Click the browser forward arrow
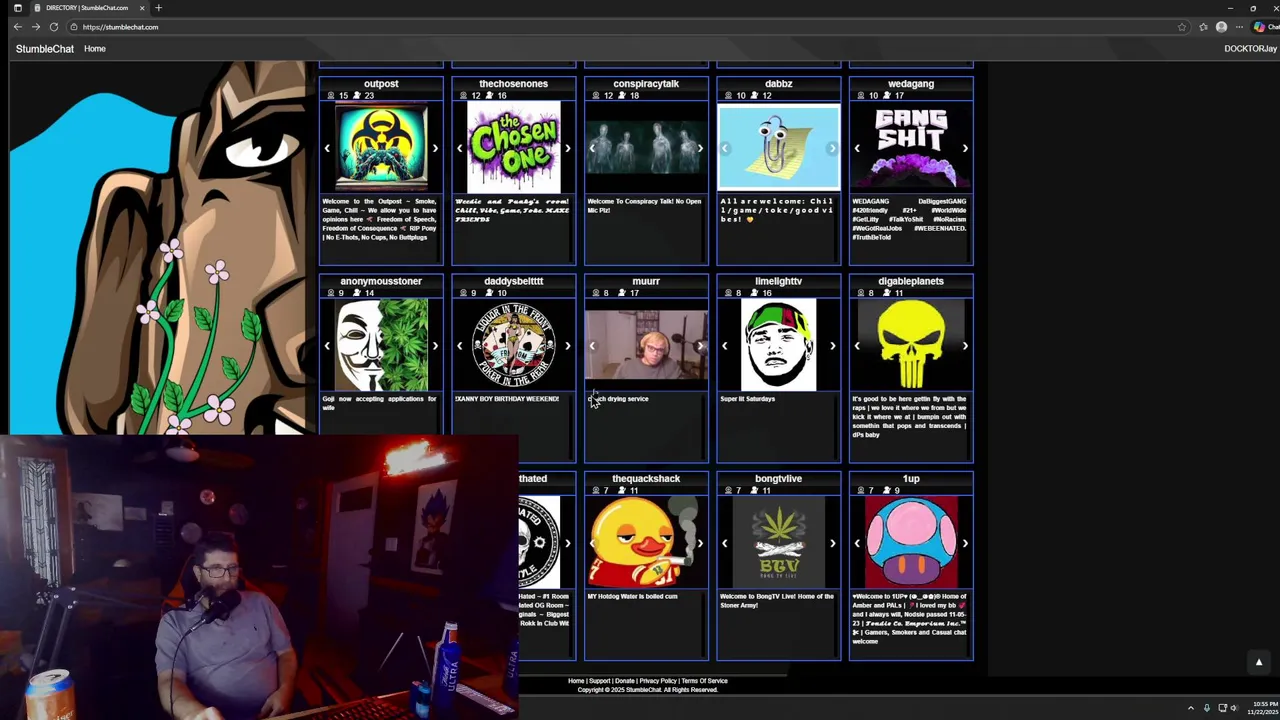1280x720 pixels. (x=35, y=27)
